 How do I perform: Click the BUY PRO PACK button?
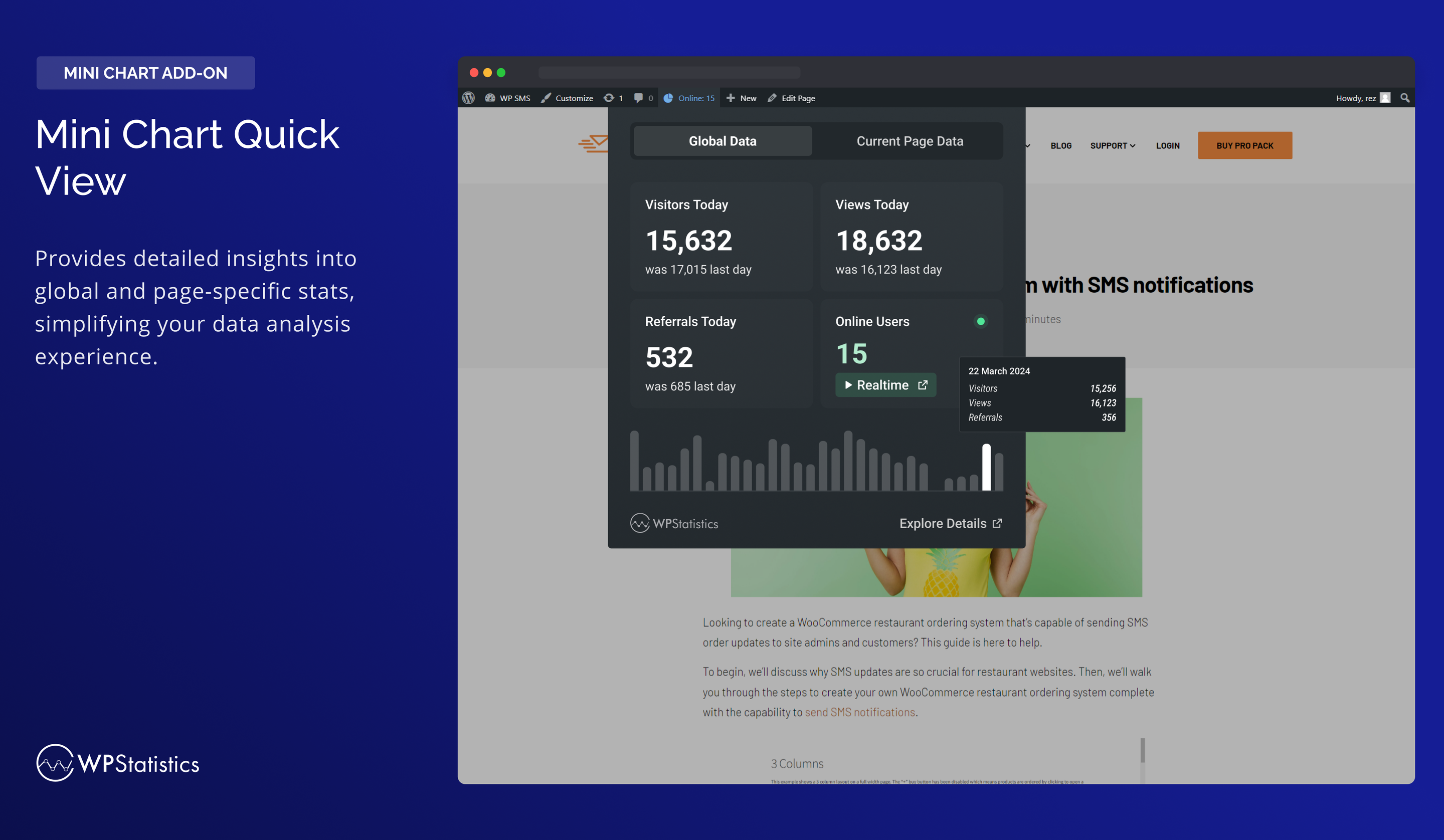[1244, 145]
